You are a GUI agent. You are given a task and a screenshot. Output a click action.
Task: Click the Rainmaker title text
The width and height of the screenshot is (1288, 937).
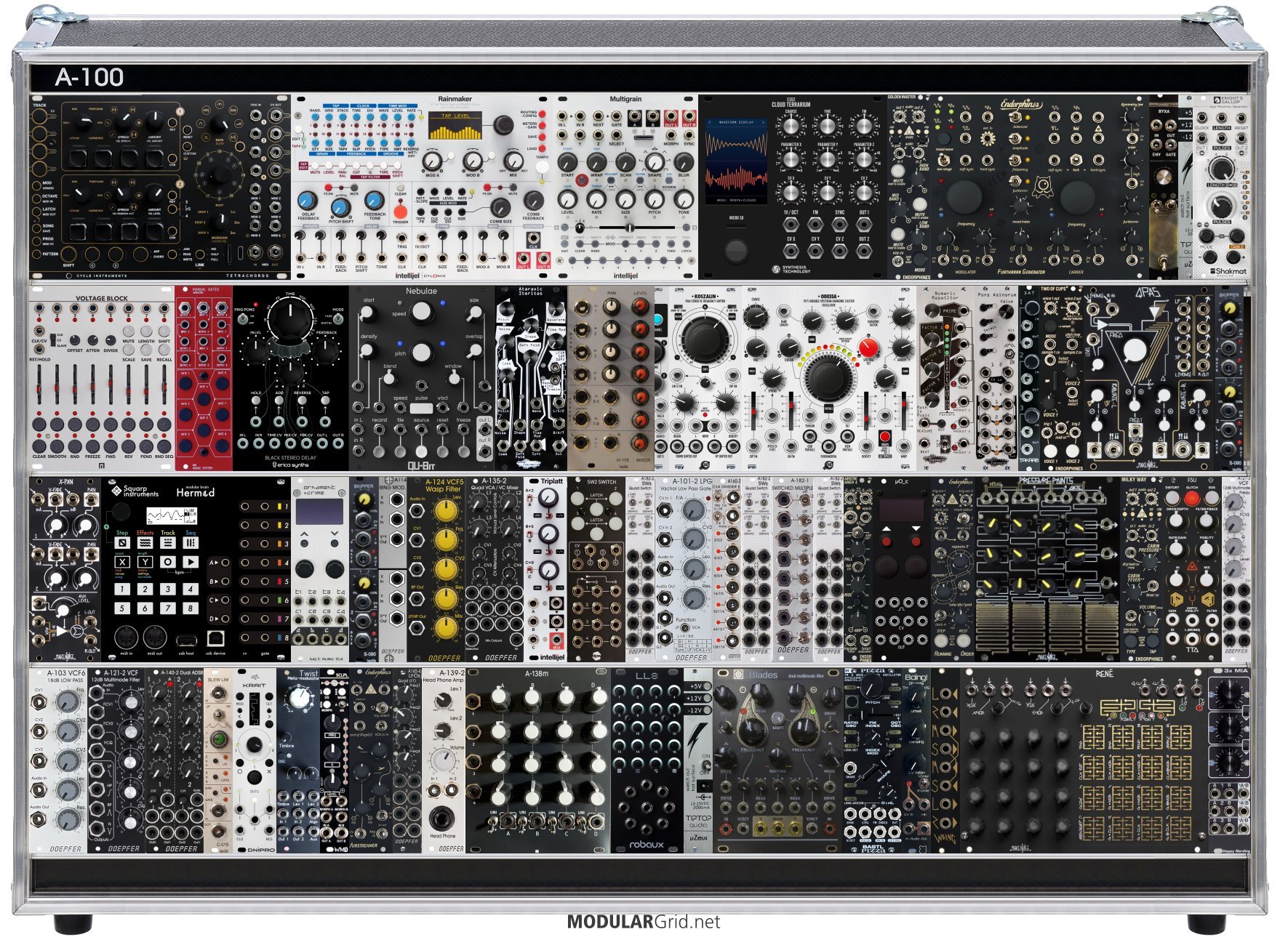[x=455, y=99]
